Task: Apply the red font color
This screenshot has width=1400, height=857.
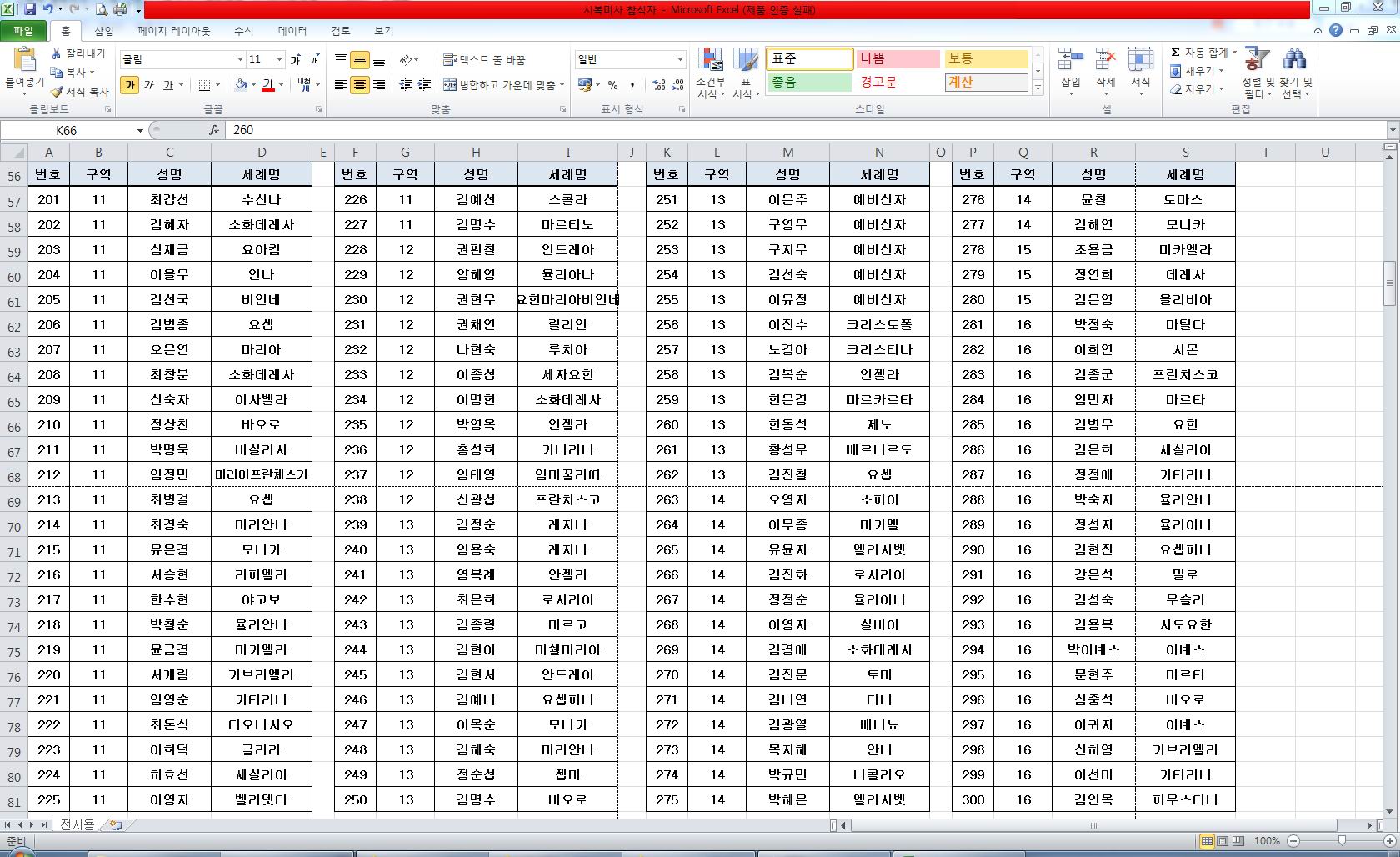Action: (268, 84)
